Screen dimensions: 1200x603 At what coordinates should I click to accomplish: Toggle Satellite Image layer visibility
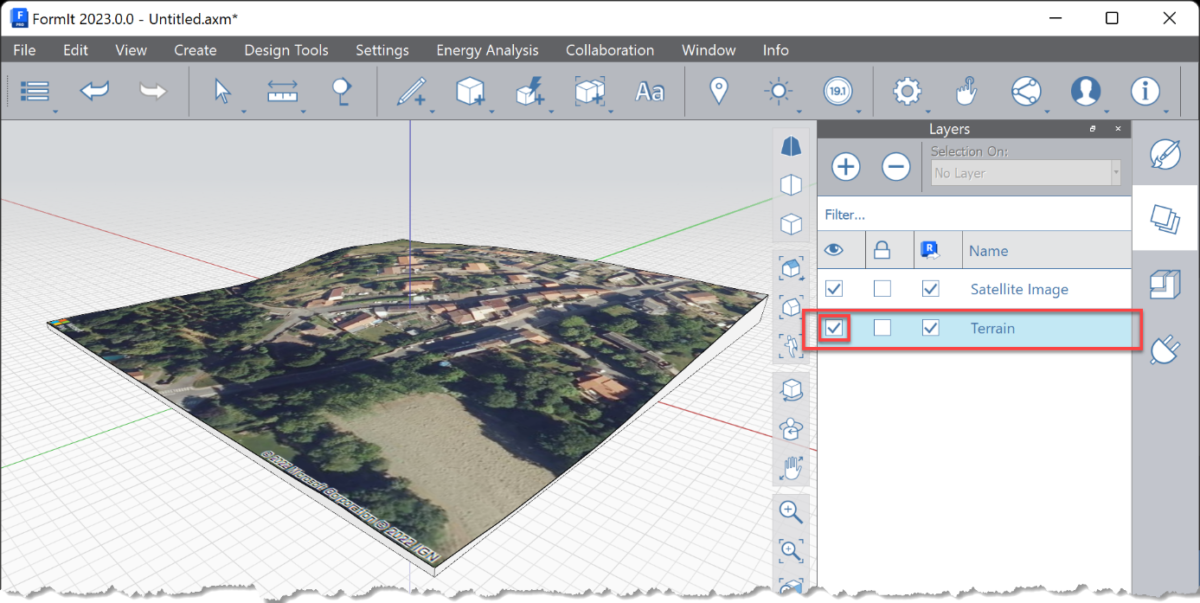point(834,289)
